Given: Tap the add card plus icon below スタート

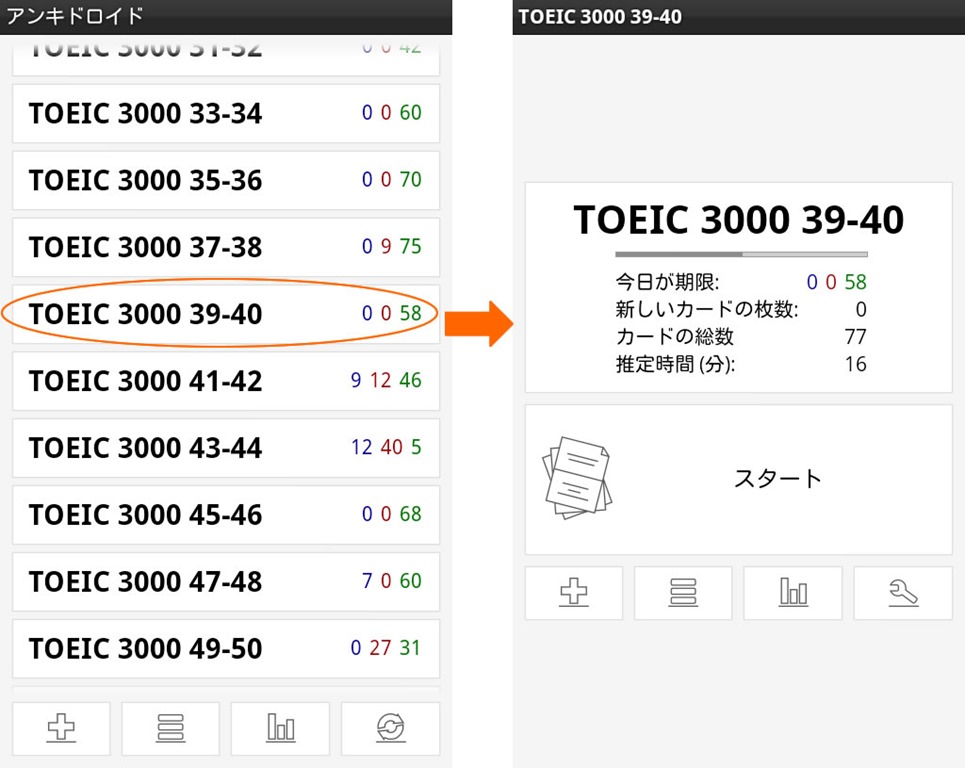Looking at the screenshot, I should point(574,593).
